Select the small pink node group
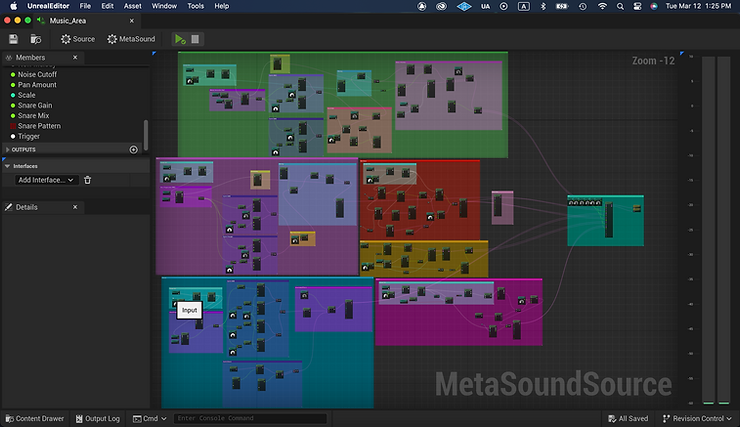 (x=502, y=208)
